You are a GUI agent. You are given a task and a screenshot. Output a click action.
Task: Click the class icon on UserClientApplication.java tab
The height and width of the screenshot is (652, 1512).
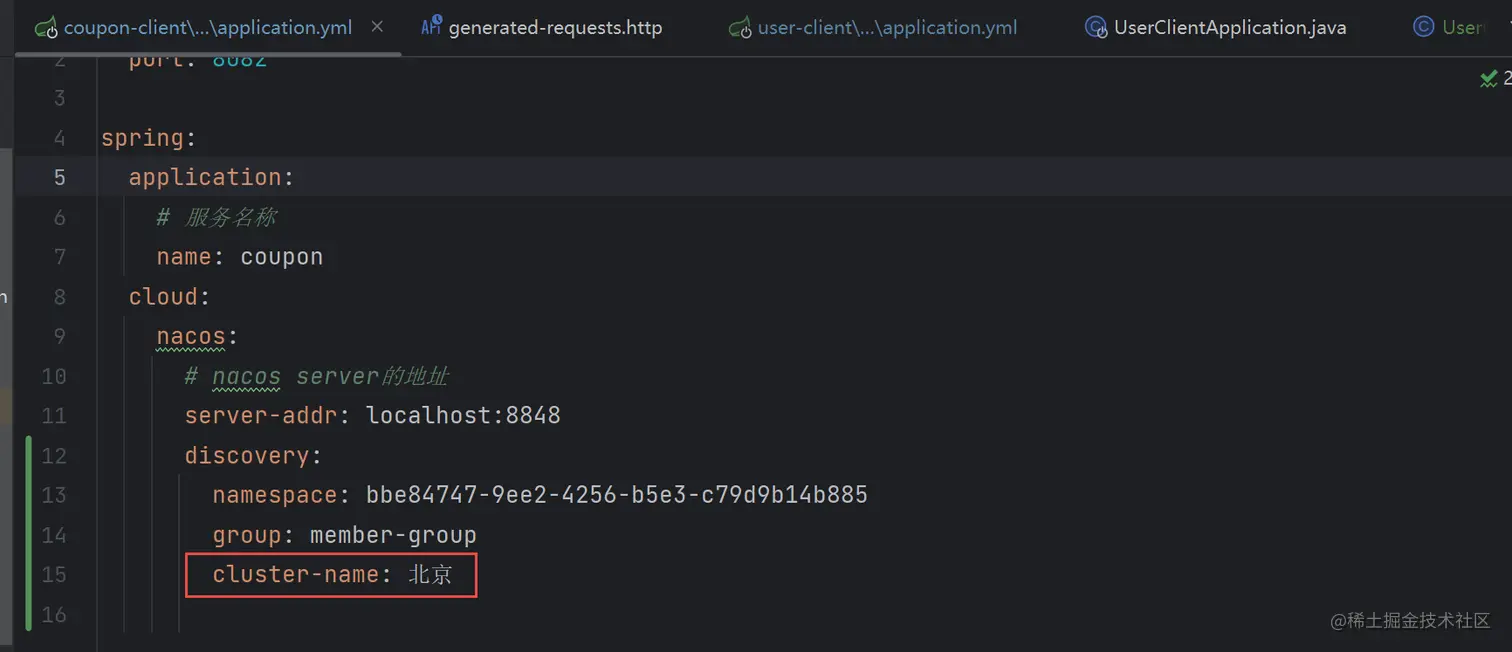click(1096, 27)
